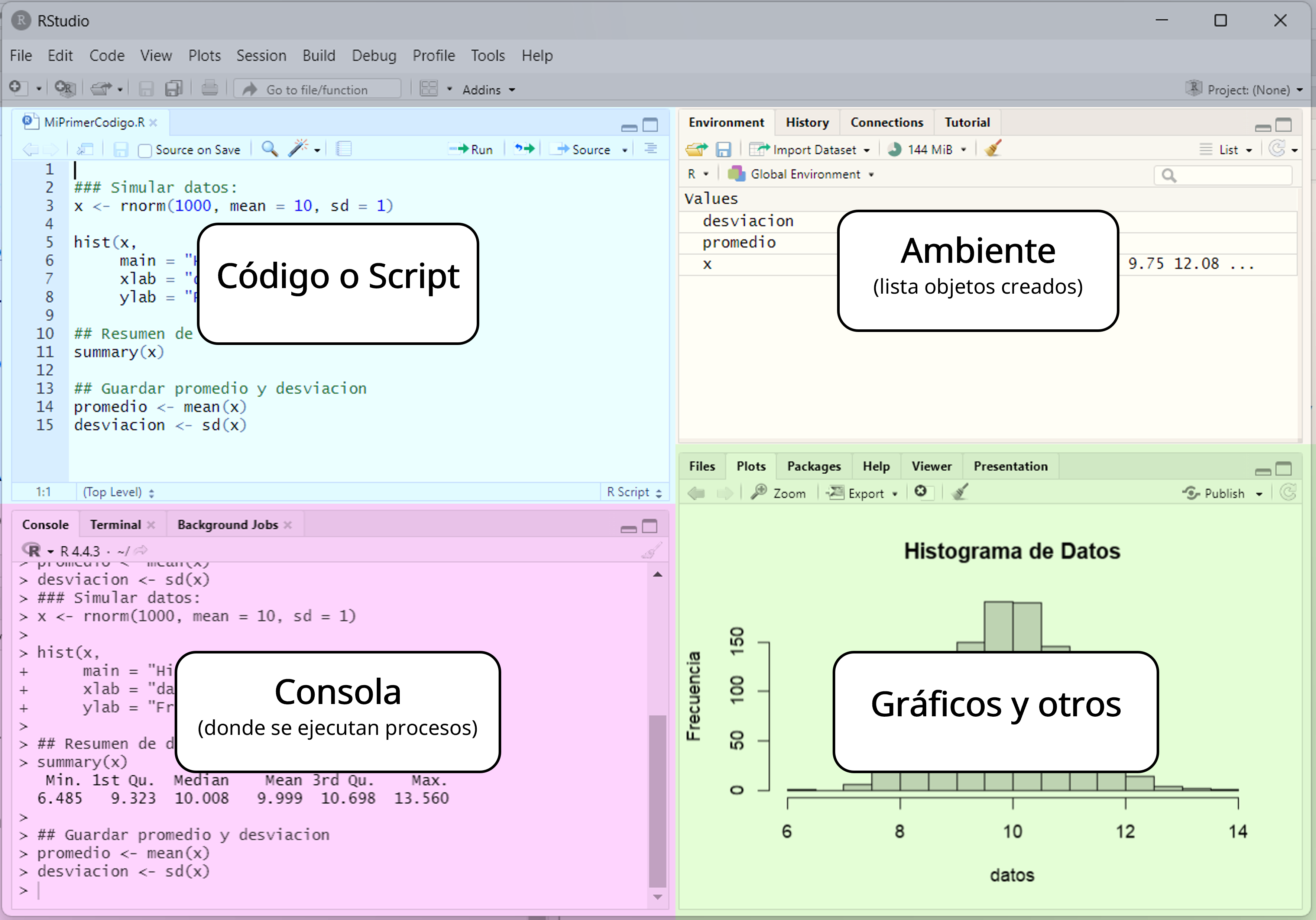Click the save workspace icon in Environment
This screenshot has width=1316, height=920.
[723, 150]
